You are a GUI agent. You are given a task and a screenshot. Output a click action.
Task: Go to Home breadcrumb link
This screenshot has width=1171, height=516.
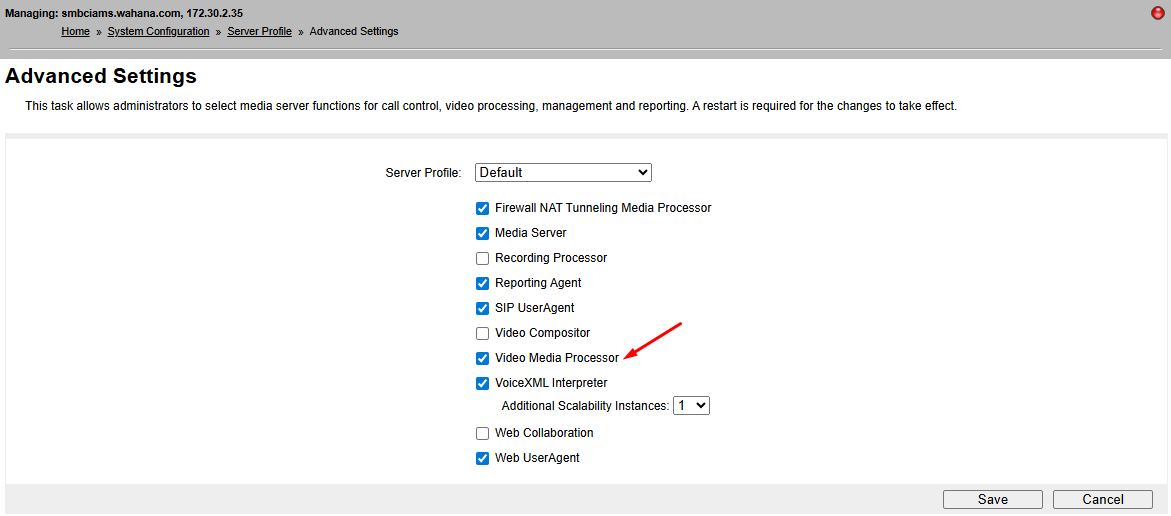[75, 32]
